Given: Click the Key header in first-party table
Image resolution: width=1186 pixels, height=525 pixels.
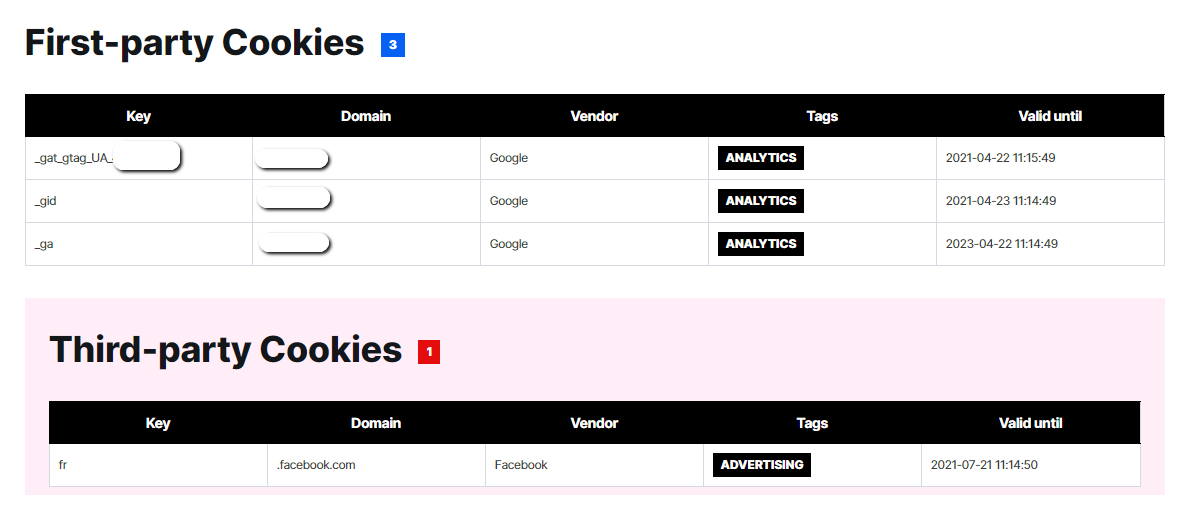Looking at the screenshot, I should tap(139, 116).
